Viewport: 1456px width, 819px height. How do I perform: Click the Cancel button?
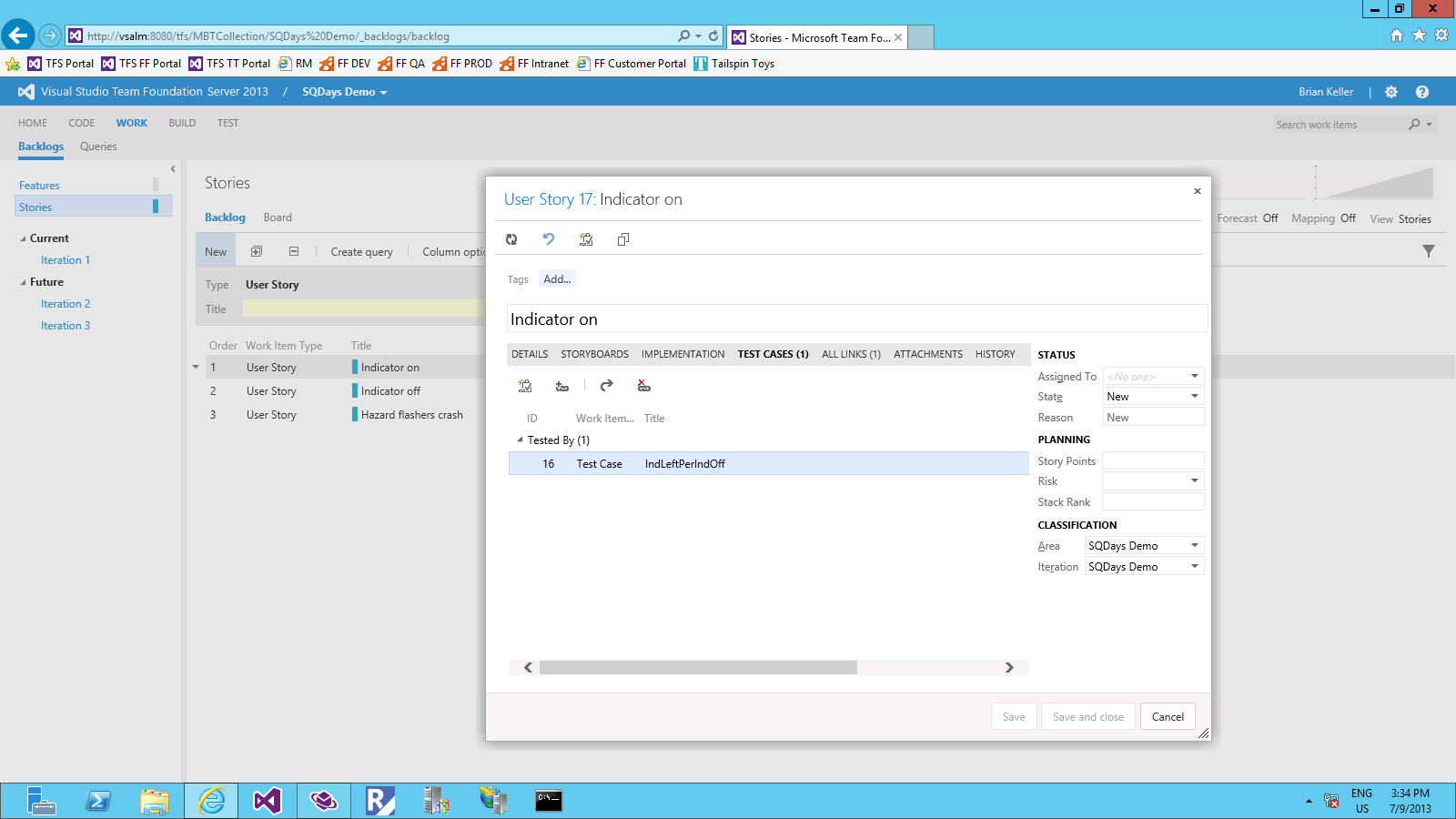coord(1168,716)
